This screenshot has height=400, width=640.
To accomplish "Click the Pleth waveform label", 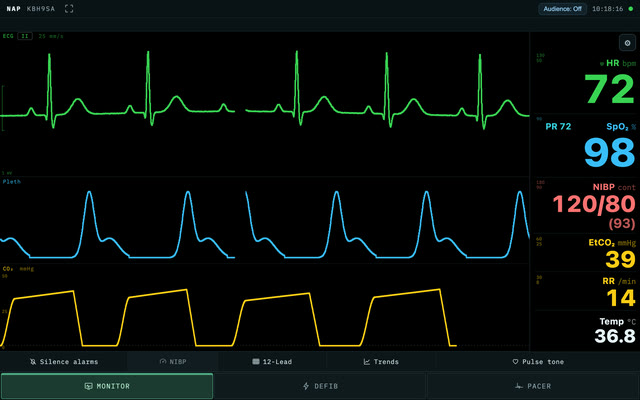I will (11, 182).
